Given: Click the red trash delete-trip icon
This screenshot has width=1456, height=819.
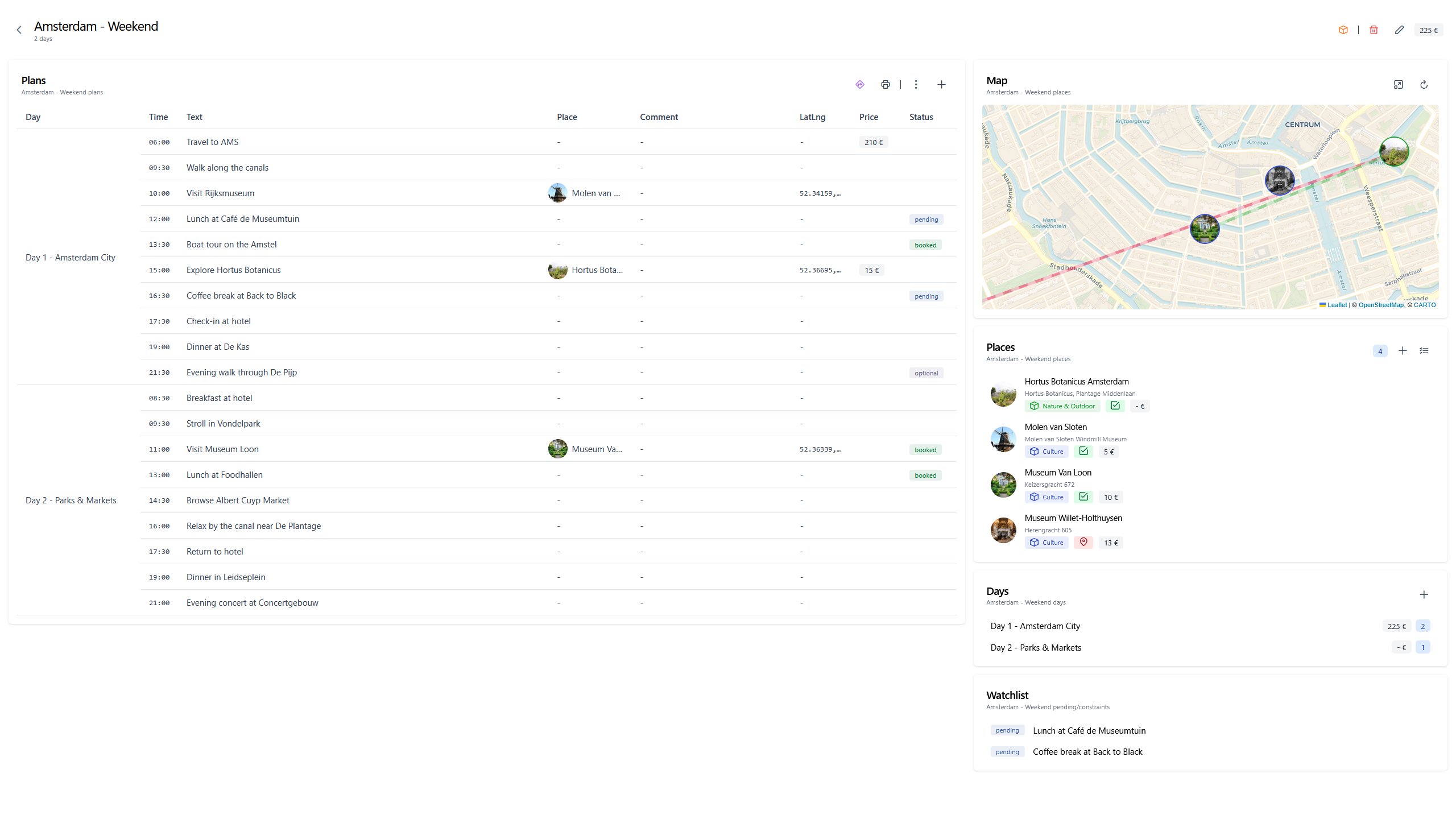Looking at the screenshot, I should click(1374, 30).
